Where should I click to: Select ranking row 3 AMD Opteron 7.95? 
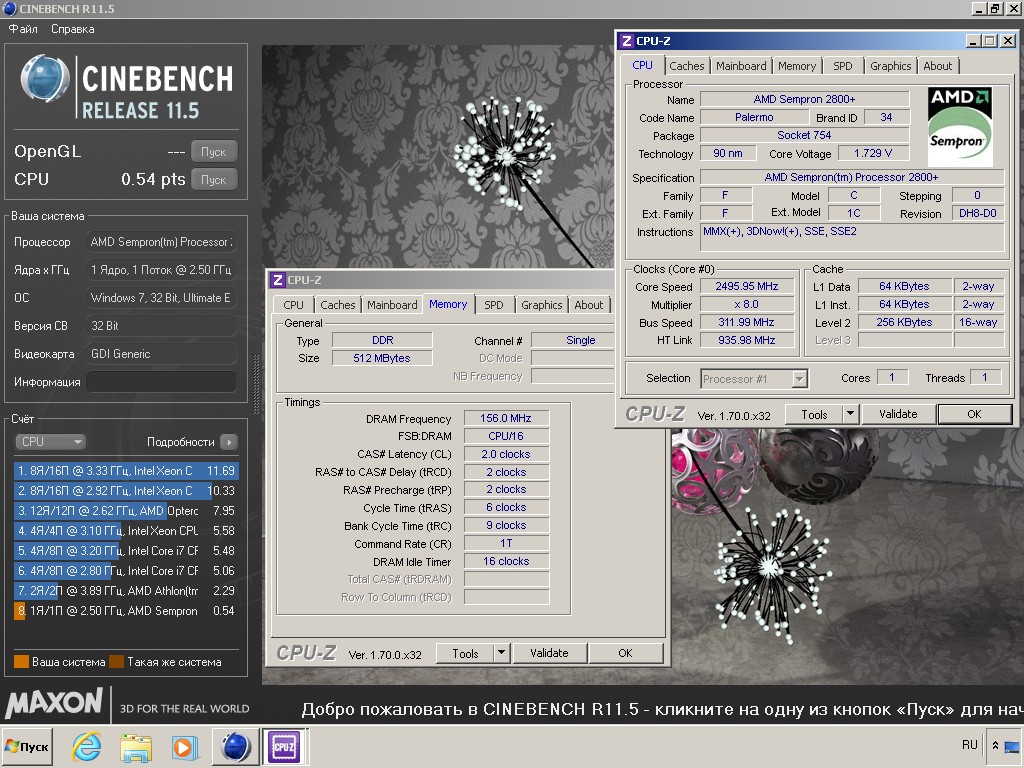(126, 511)
